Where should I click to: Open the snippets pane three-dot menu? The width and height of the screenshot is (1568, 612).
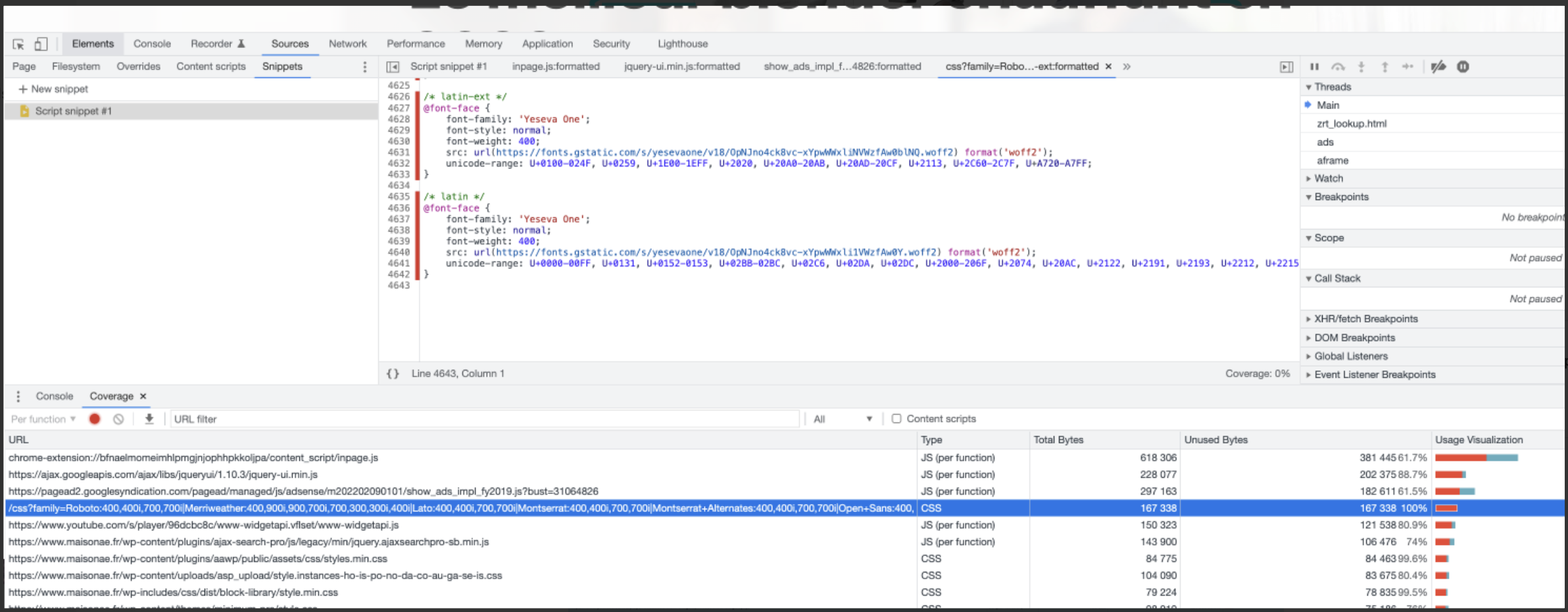pyautogui.click(x=365, y=66)
